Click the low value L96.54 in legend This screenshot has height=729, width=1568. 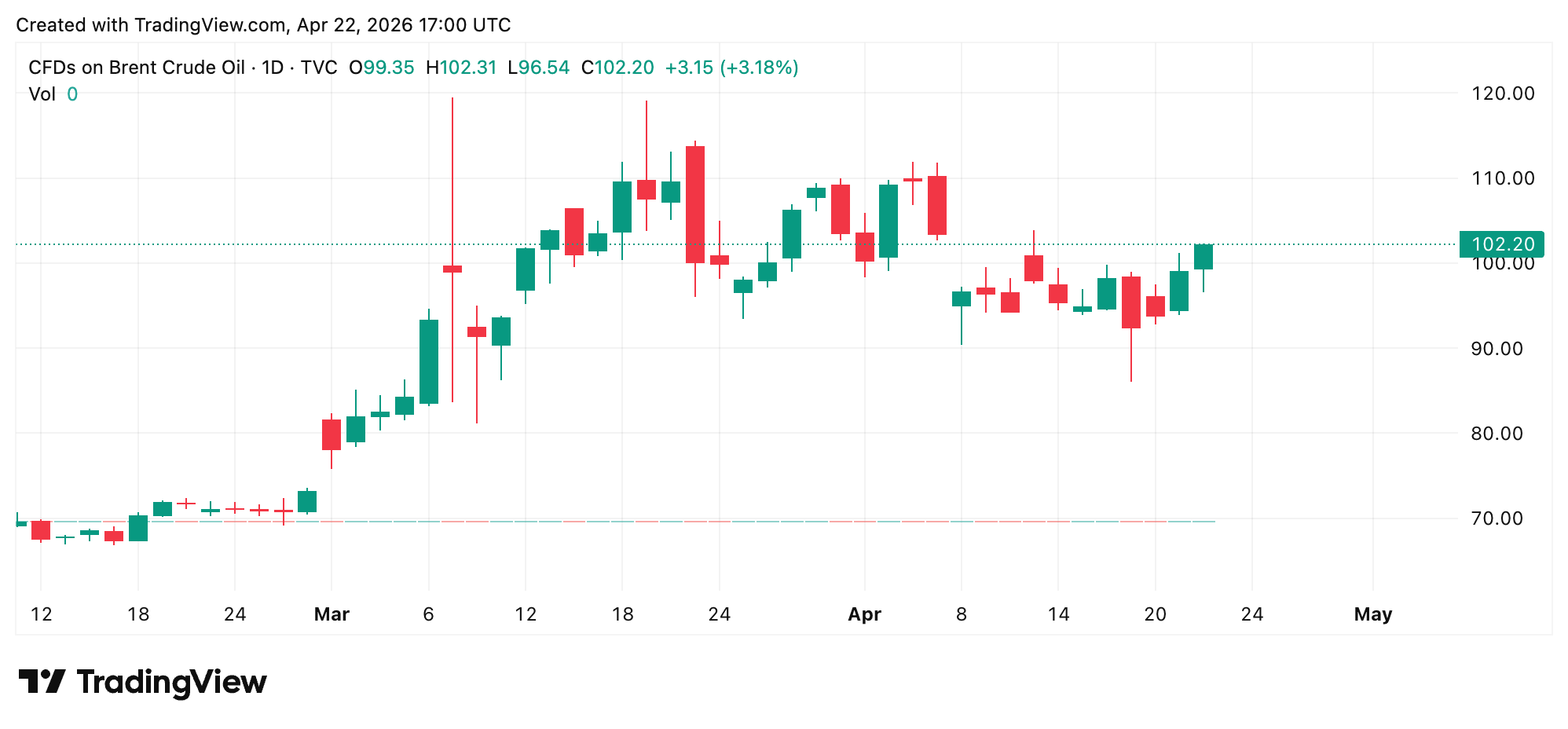tap(538, 68)
